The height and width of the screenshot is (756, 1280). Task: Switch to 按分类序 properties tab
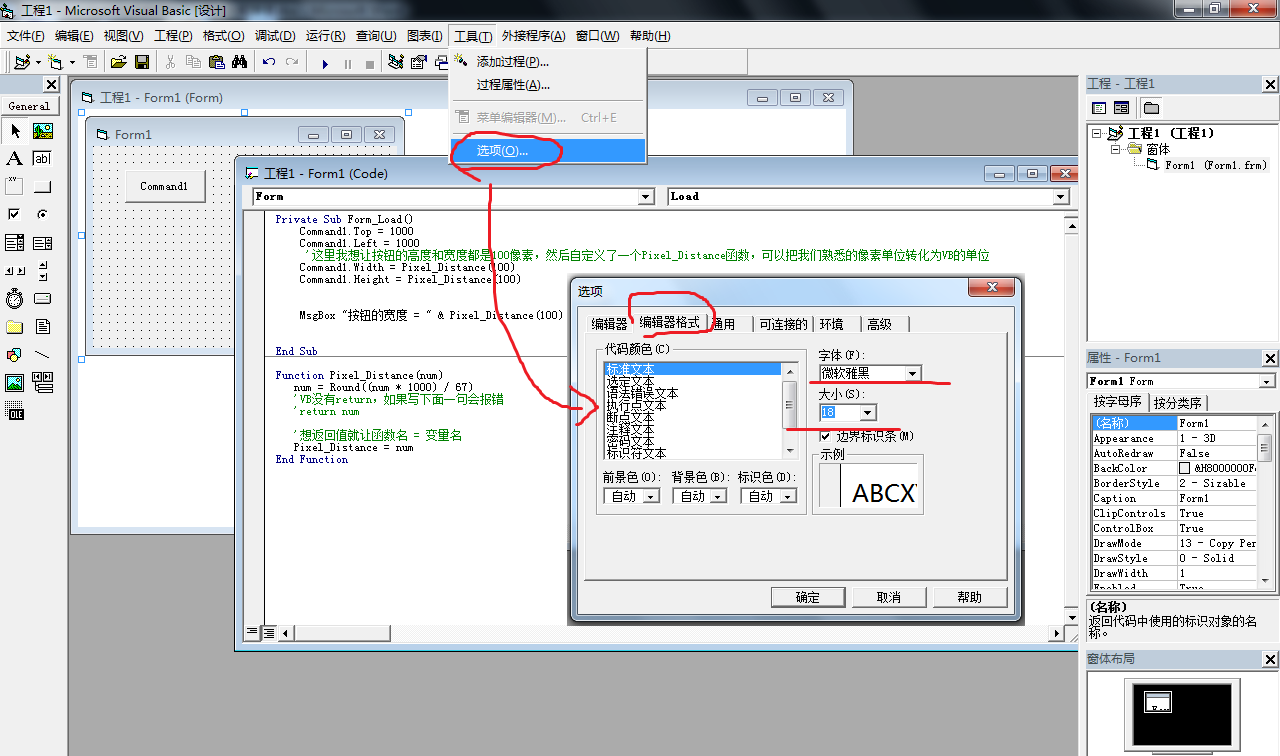(1179, 403)
